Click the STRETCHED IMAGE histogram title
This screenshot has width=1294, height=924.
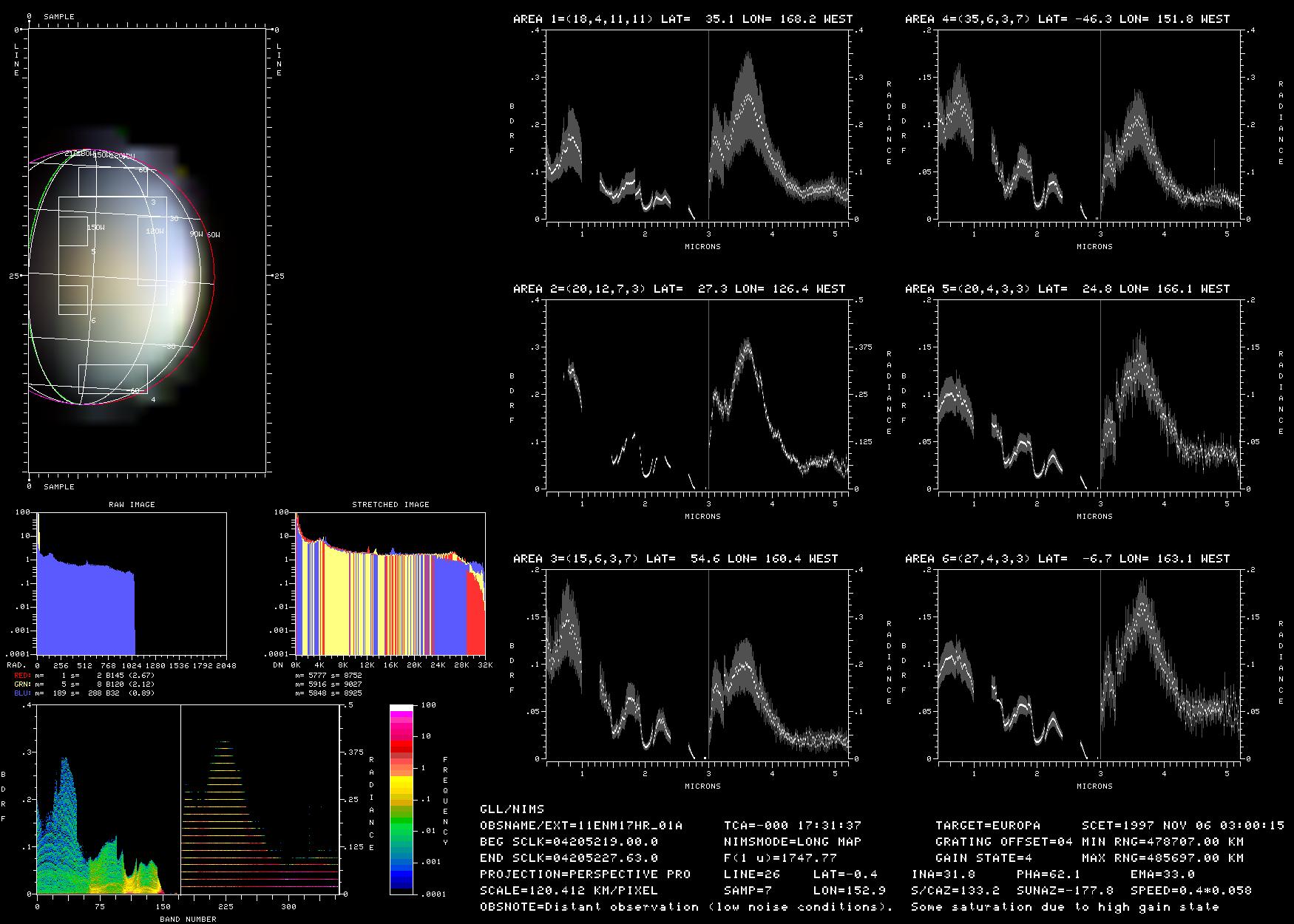[x=390, y=505]
